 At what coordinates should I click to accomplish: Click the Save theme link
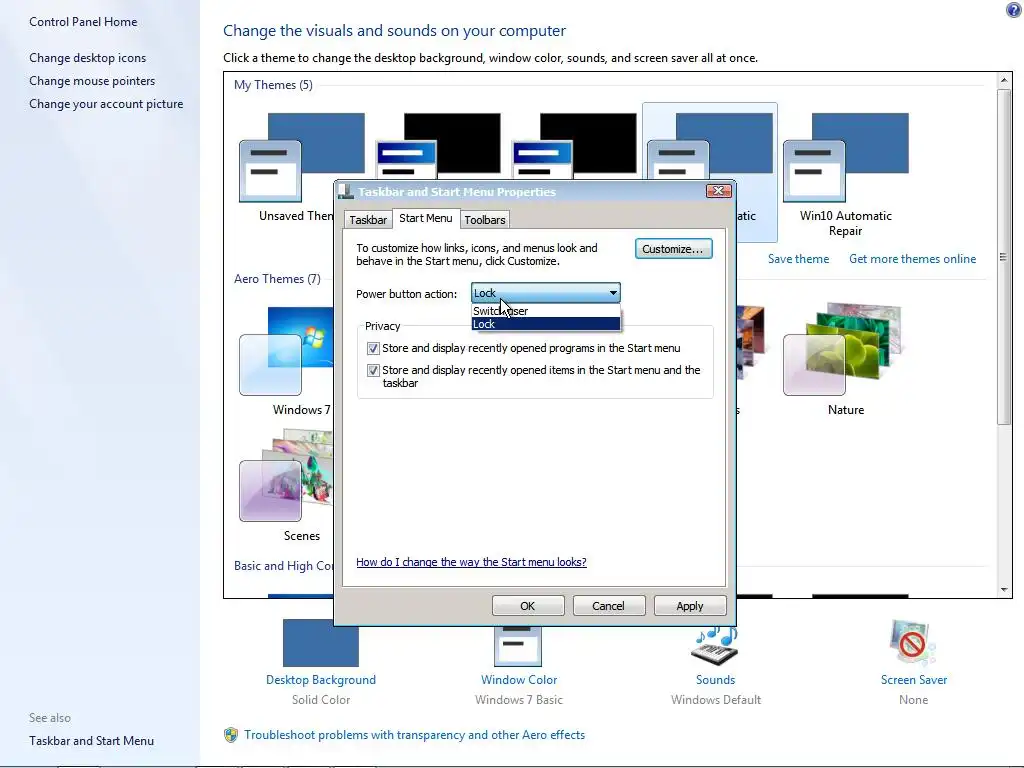click(798, 259)
